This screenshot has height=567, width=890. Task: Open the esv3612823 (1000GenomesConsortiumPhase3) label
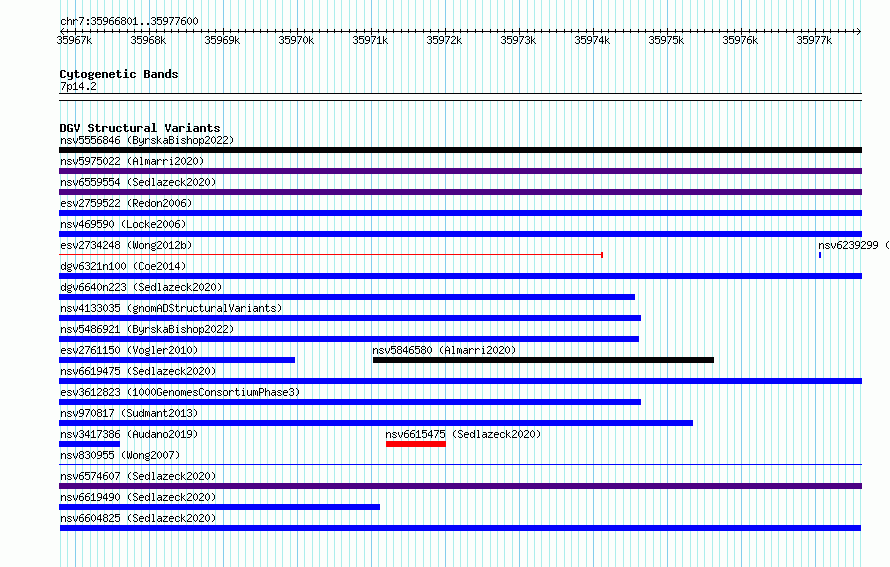[180, 392]
